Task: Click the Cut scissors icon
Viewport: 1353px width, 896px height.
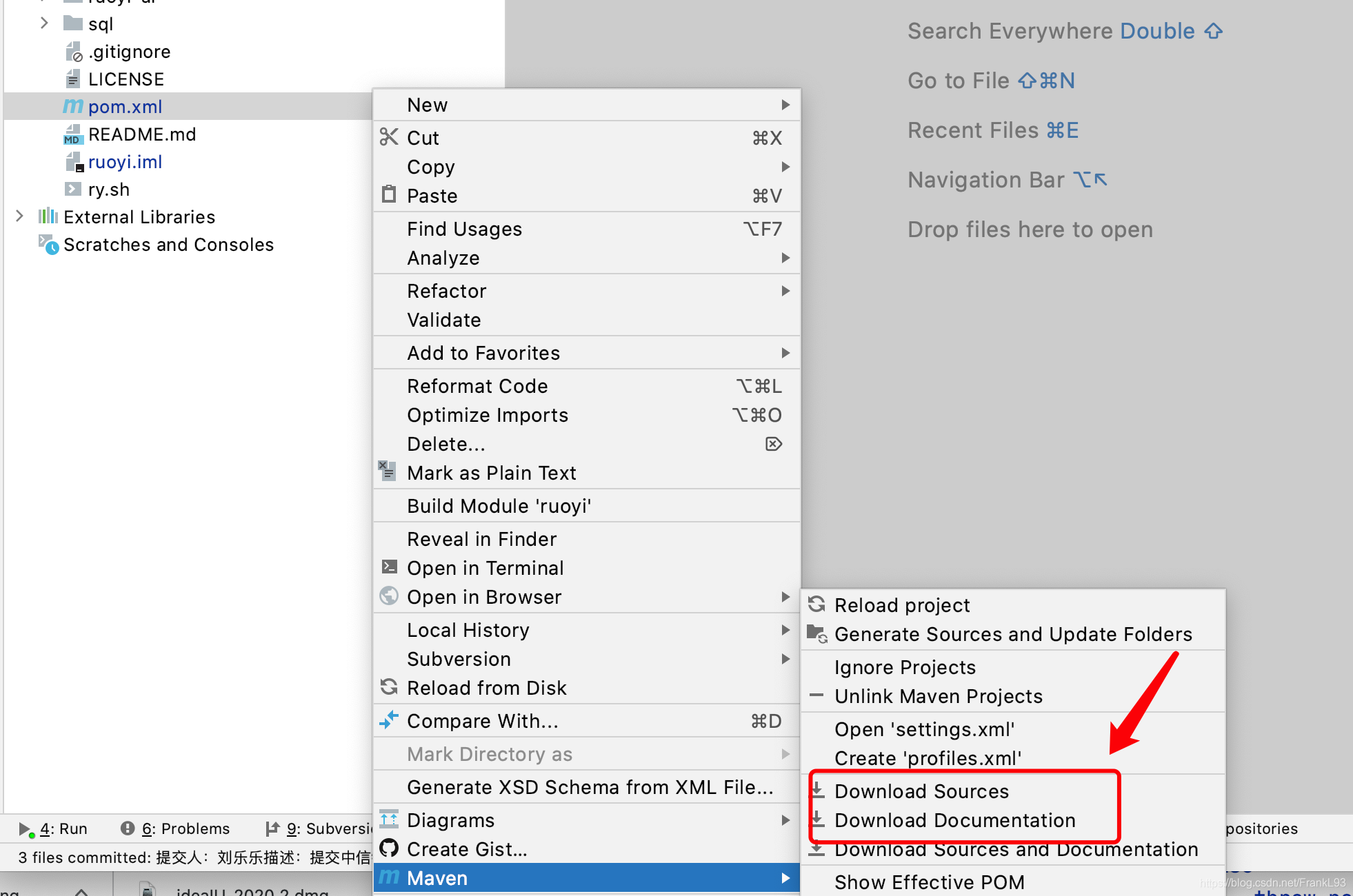Action: point(389,137)
